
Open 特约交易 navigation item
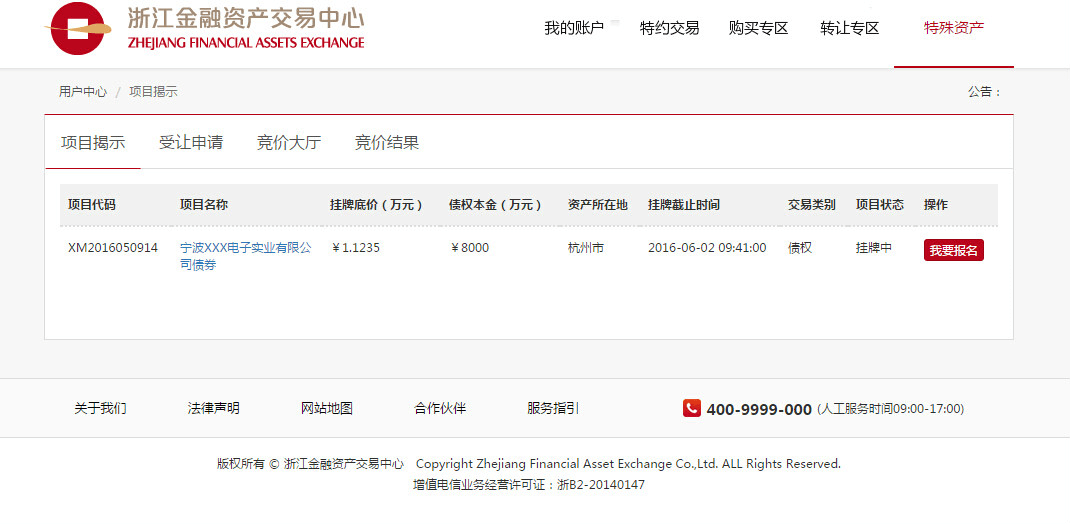coord(669,29)
